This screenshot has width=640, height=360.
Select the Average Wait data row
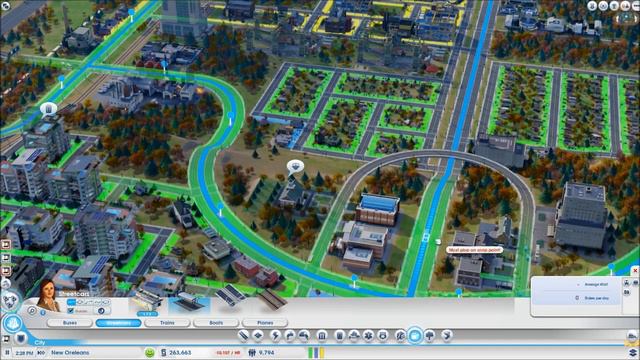click(577, 284)
